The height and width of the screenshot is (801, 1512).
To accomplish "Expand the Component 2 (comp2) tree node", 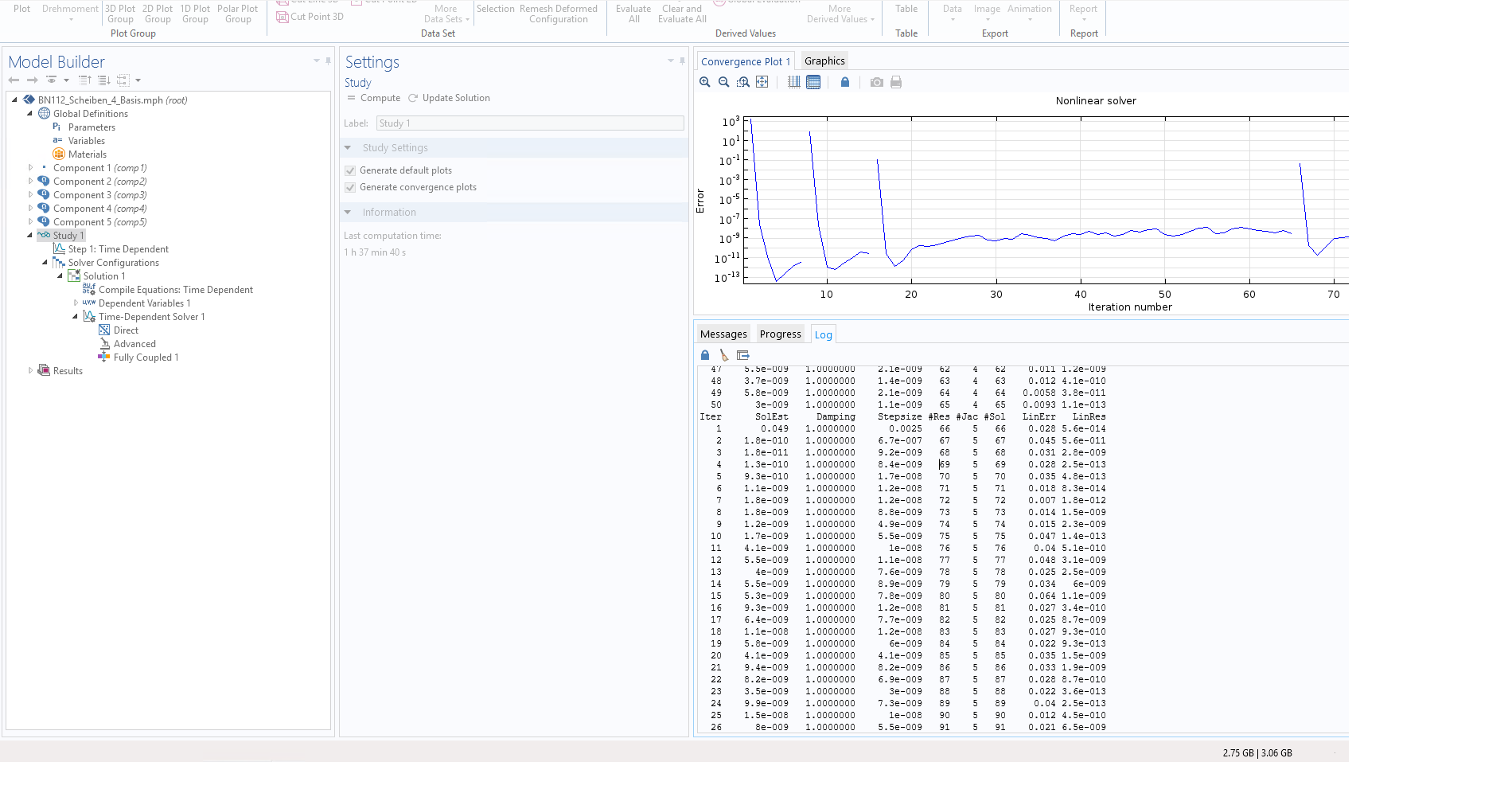I will coord(31,182).
